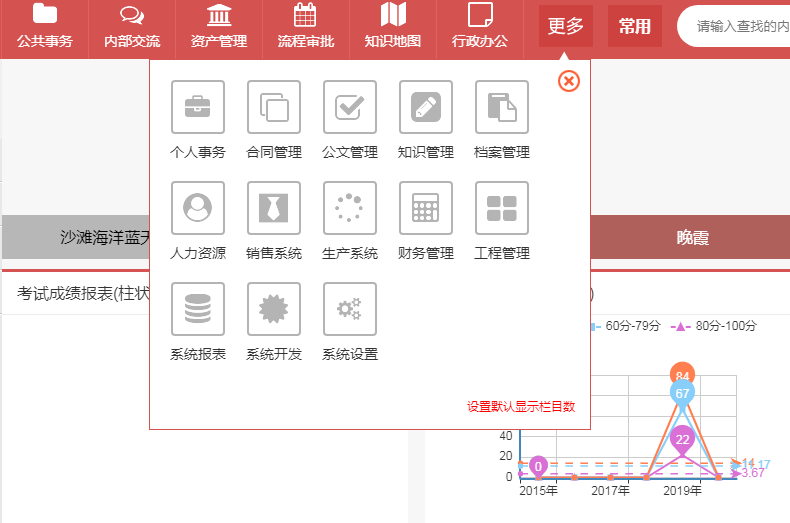Open 系统报表 database icon
This screenshot has width=790, height=523.
point(198,309)
